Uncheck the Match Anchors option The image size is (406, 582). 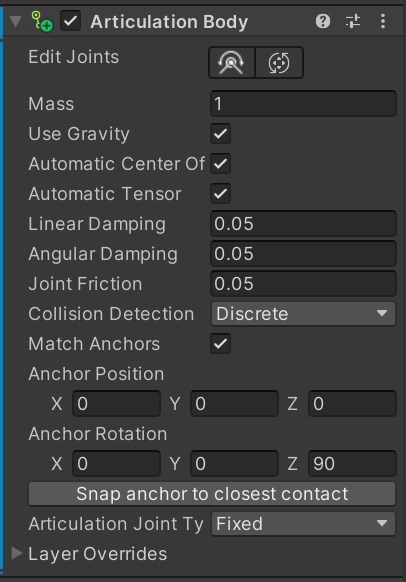tap(220, 344)
